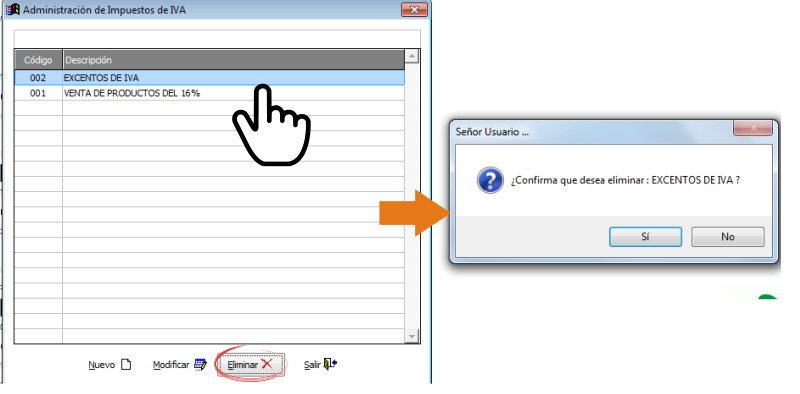The image size is (800, 394).
Task: Click the scrollbar up arrow in the tax list
Action: coord(412,56)
